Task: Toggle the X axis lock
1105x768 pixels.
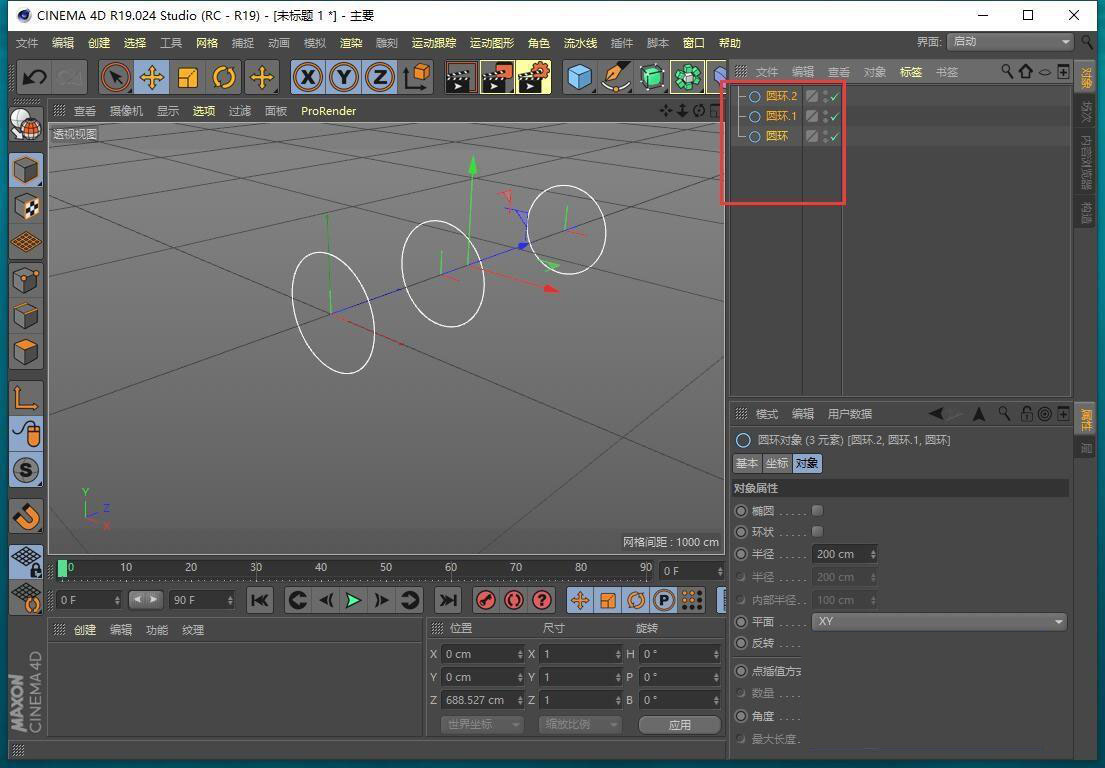Action: 308,77
